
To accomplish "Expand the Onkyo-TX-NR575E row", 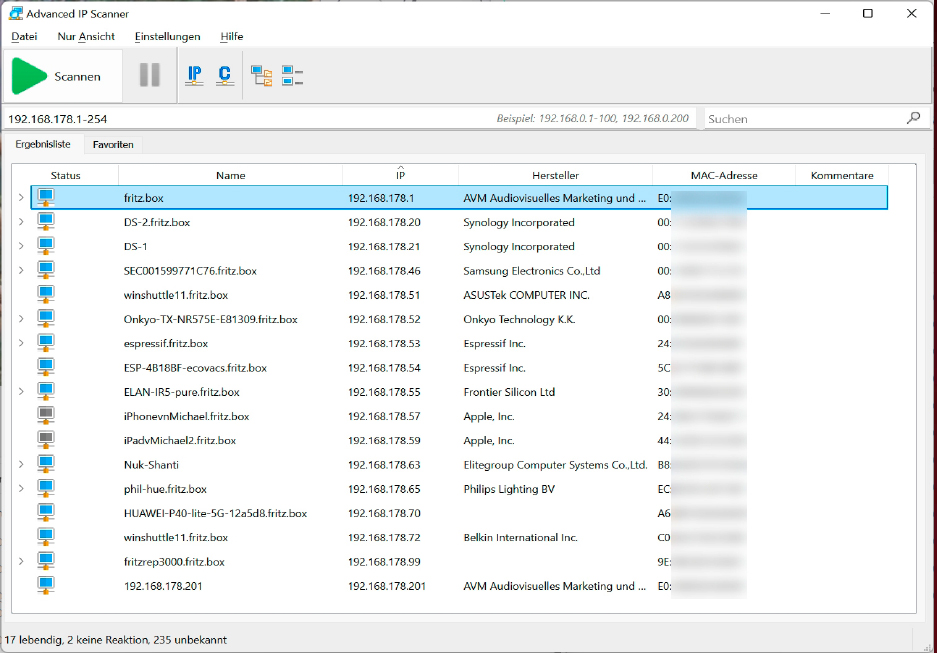I will tap(21, 319).
